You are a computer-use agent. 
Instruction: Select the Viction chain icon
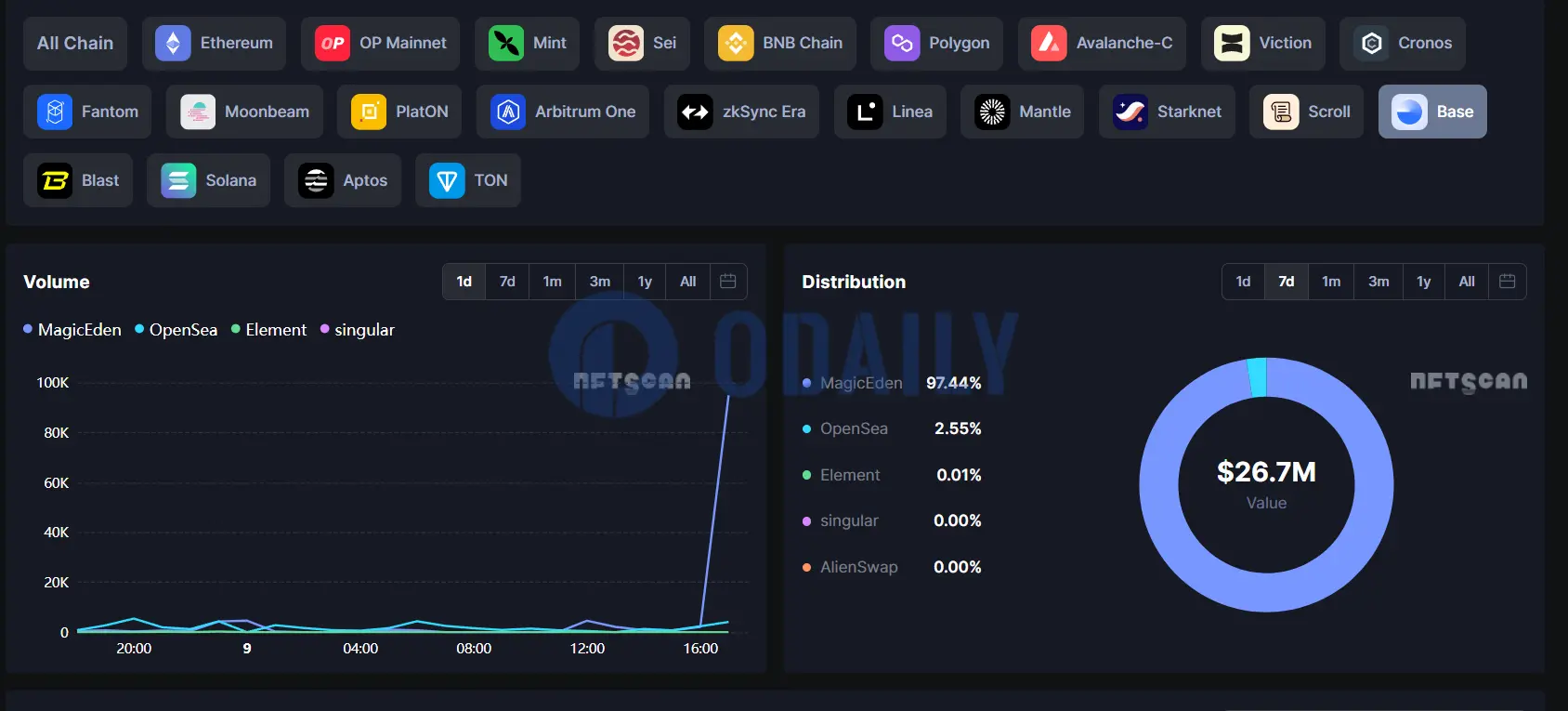tap(1232, 43)
